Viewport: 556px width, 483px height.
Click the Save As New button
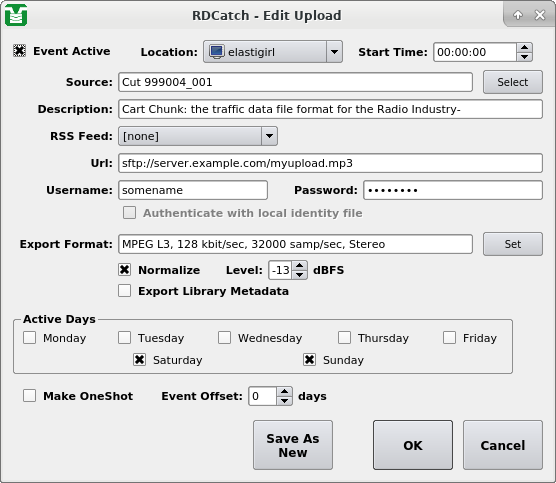293,445
